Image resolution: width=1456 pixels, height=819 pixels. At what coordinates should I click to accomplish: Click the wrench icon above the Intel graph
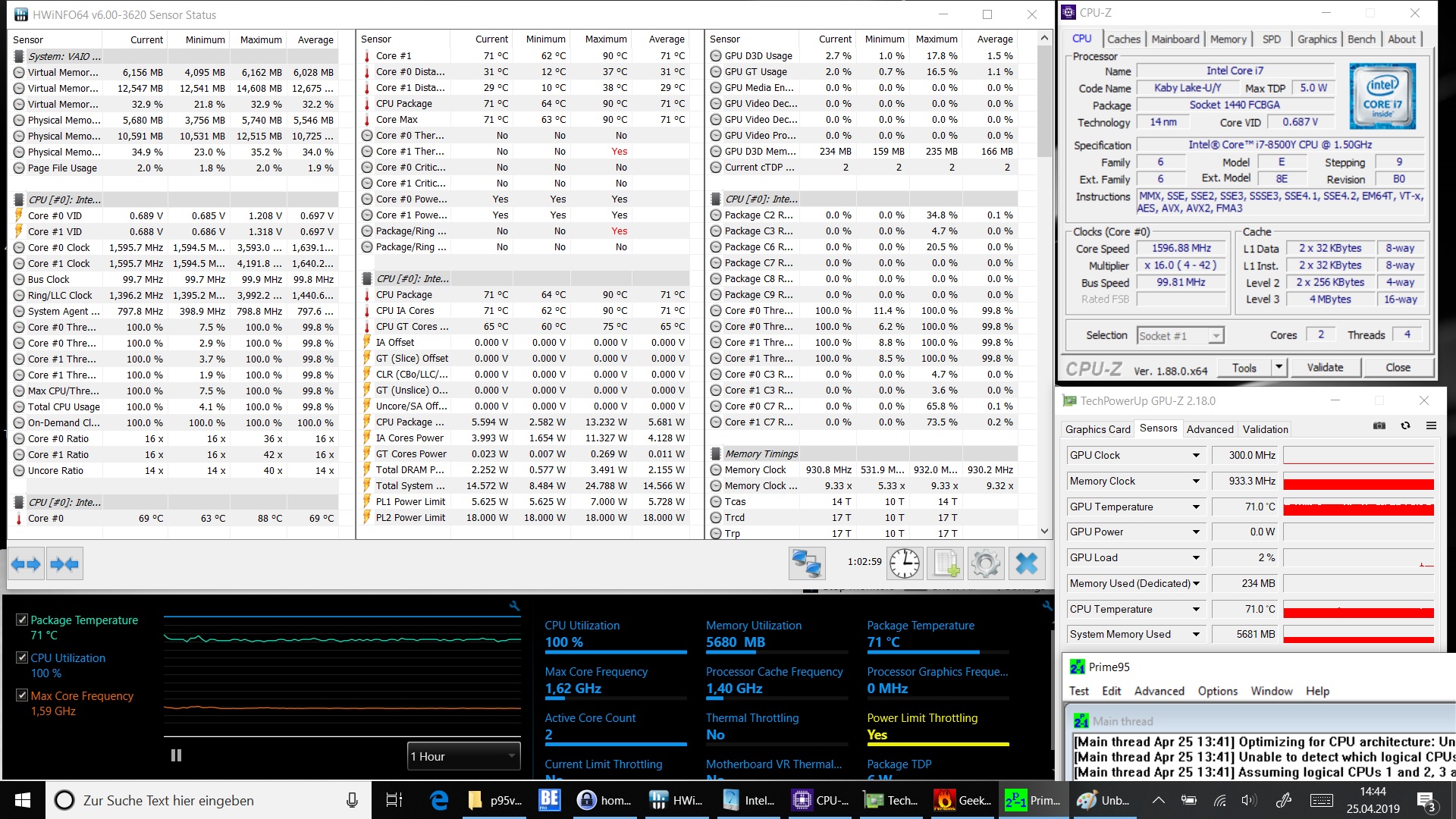pos(514,606)
